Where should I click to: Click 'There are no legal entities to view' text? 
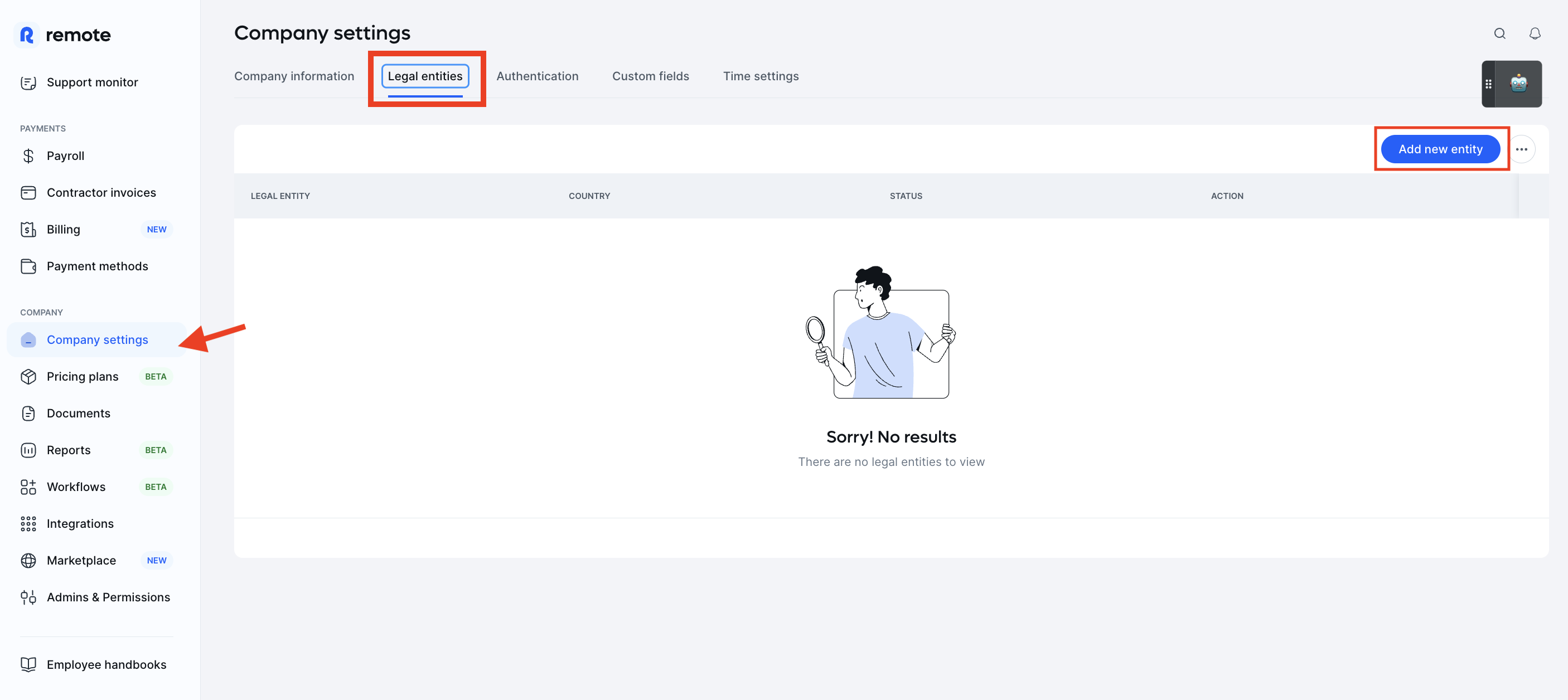(891, 462)
